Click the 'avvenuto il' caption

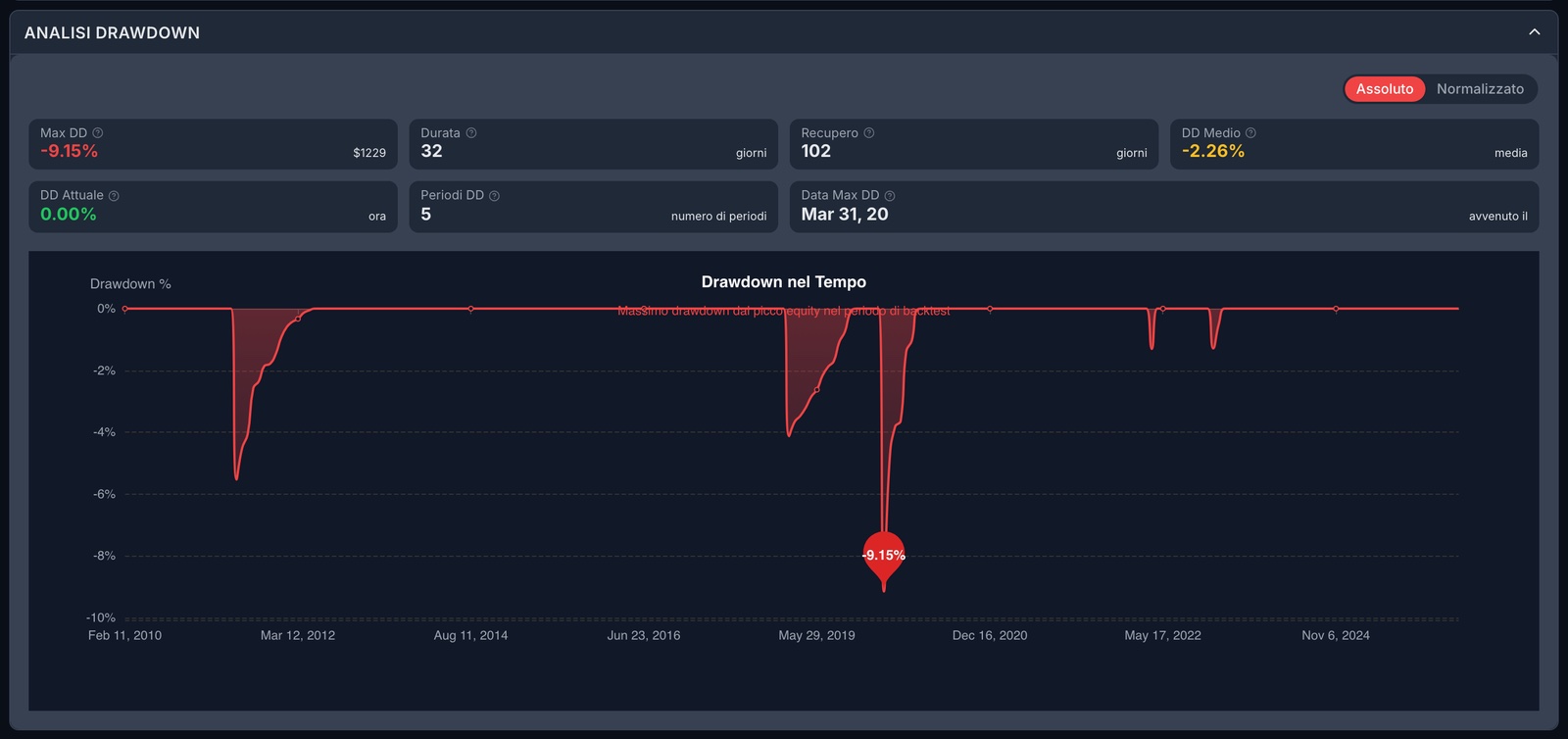[1497, 217]
